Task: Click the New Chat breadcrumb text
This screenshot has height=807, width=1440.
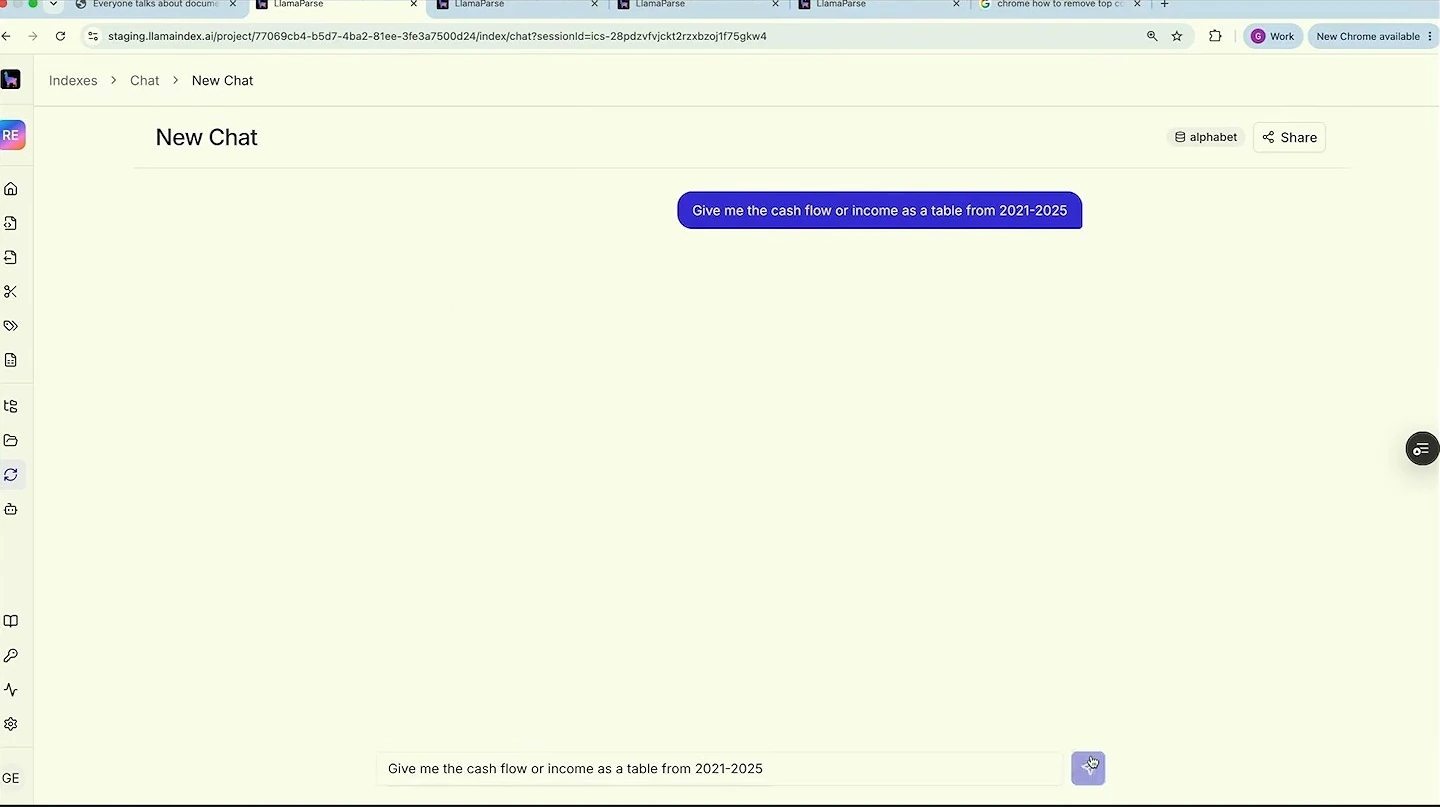Action: point(223,80)
